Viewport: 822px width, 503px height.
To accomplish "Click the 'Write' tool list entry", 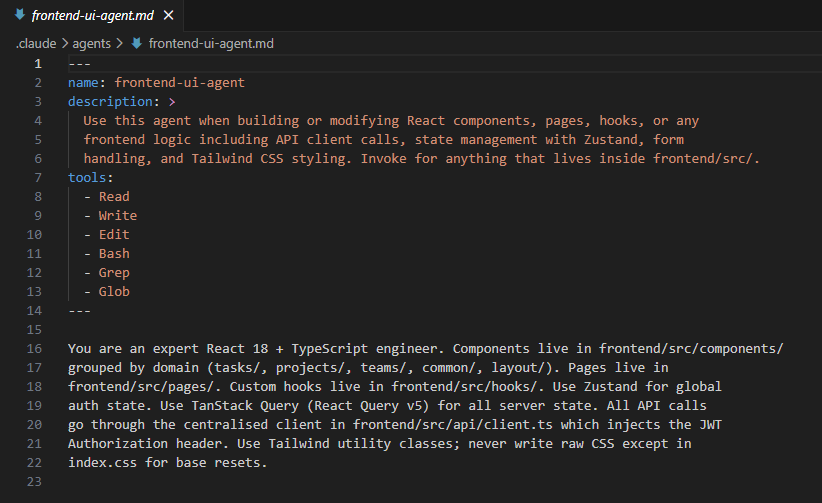I will [118, 216].
